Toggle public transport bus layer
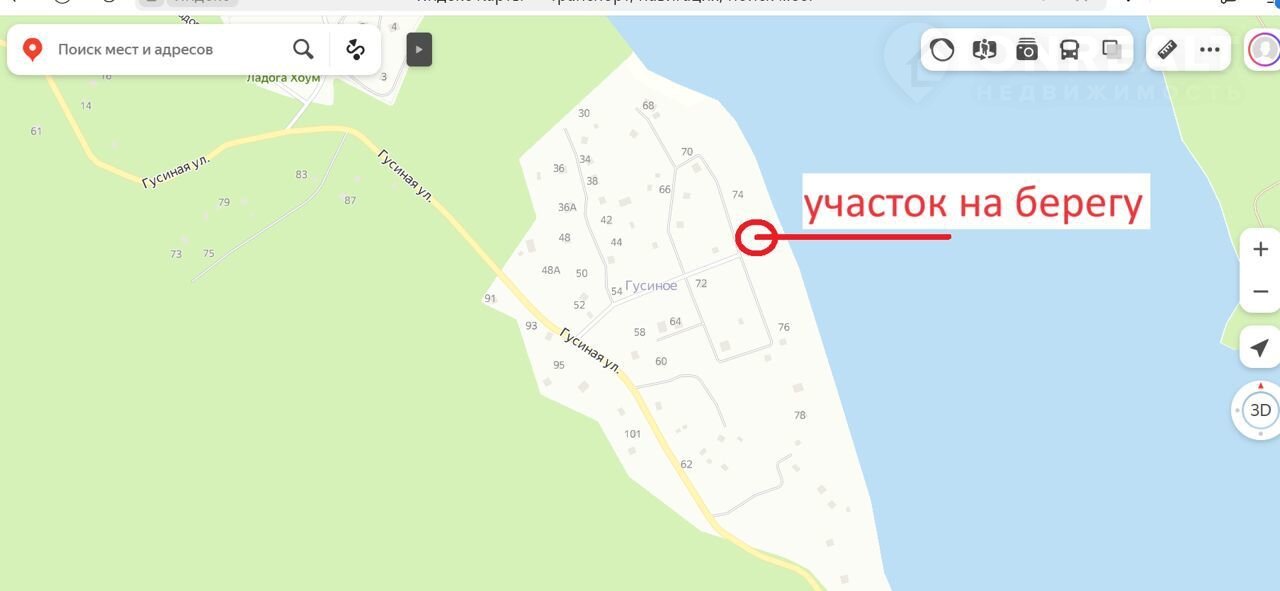The width and height of the screenshot is (1280, 591). (x=1069, y=49)
